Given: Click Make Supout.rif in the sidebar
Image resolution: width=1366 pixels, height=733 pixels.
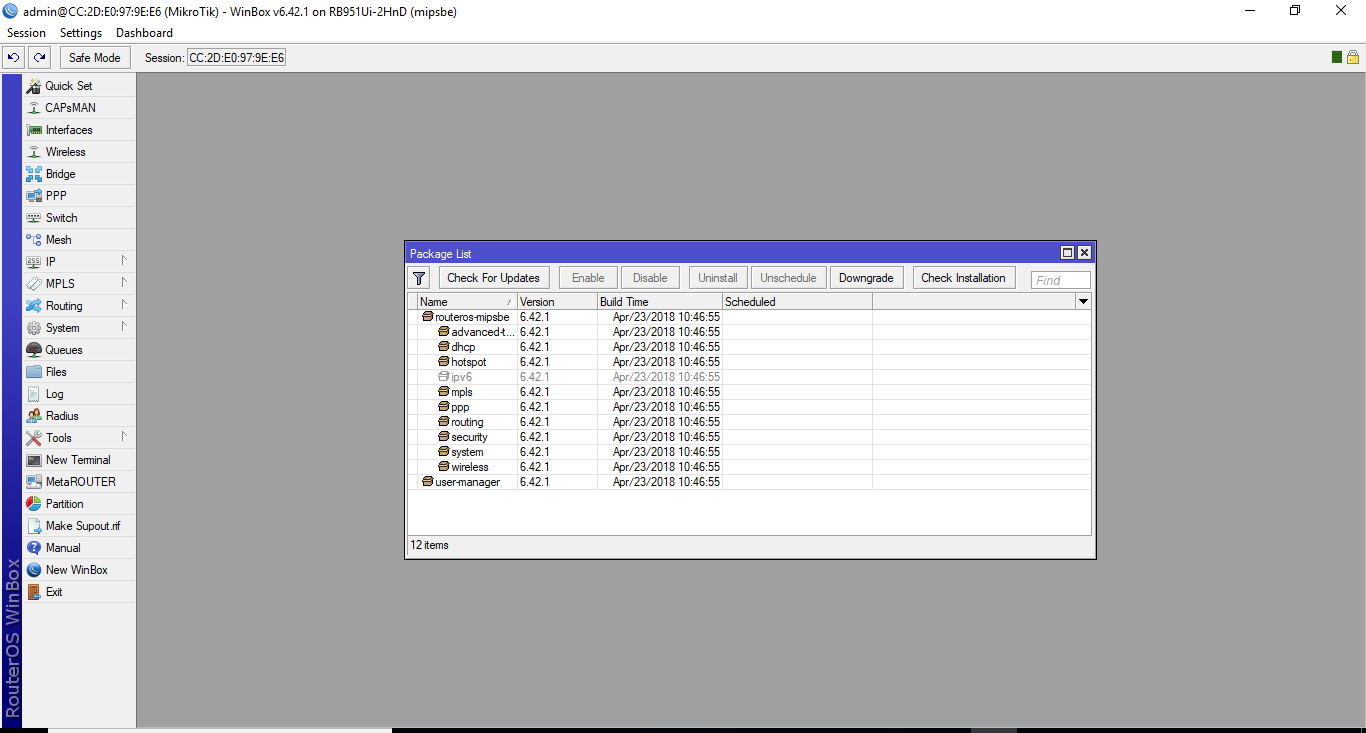Looking at the screenshot, I should (x=79, y=526).
